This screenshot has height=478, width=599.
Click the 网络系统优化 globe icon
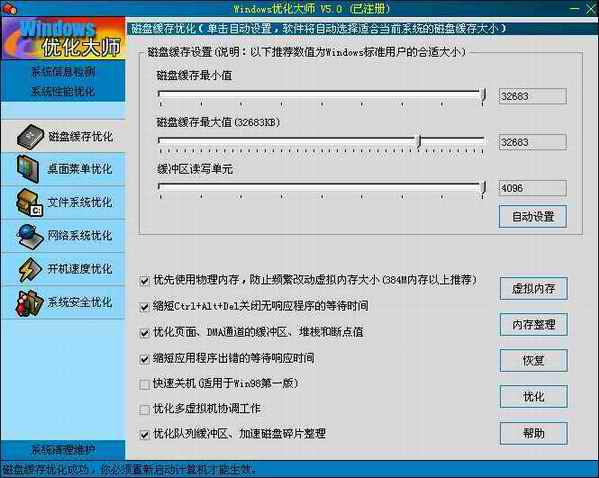click(x=30, y=236)
